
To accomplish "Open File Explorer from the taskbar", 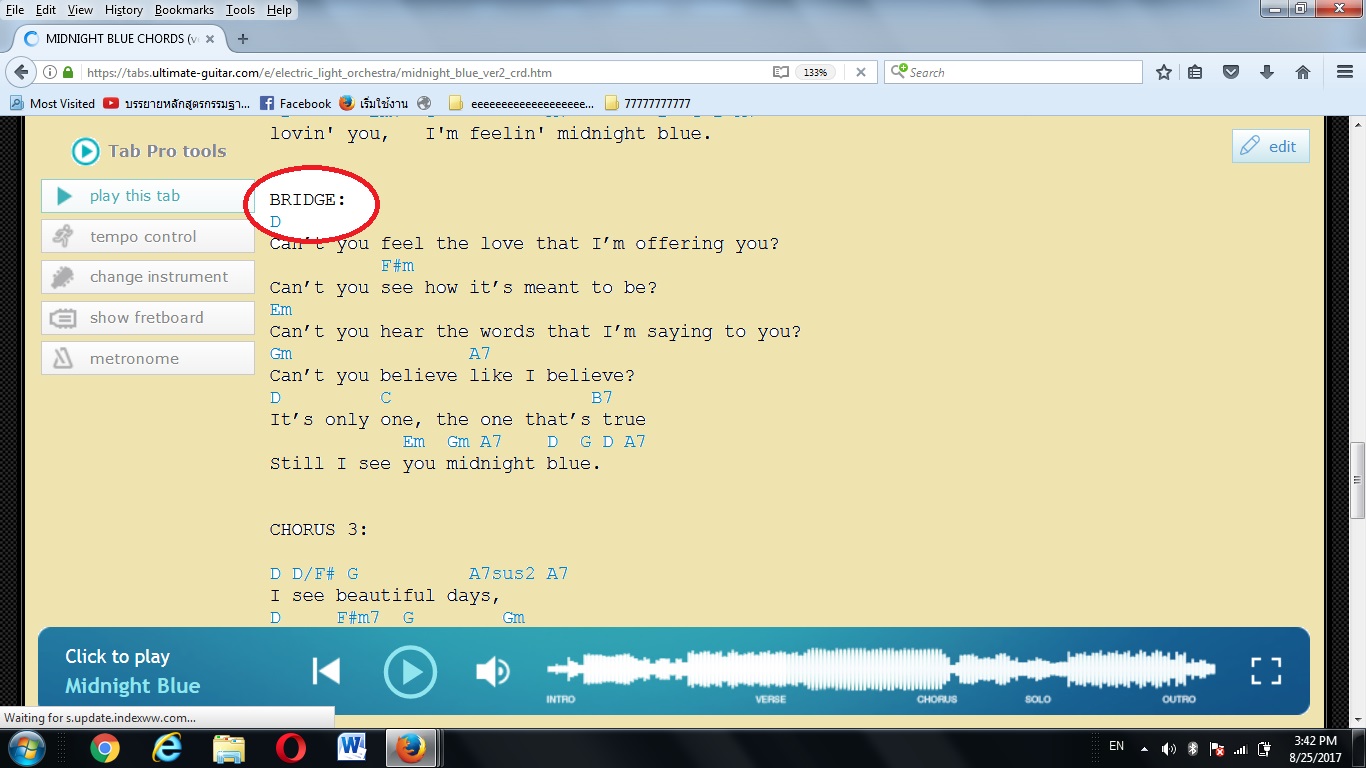I will [228, 748].
